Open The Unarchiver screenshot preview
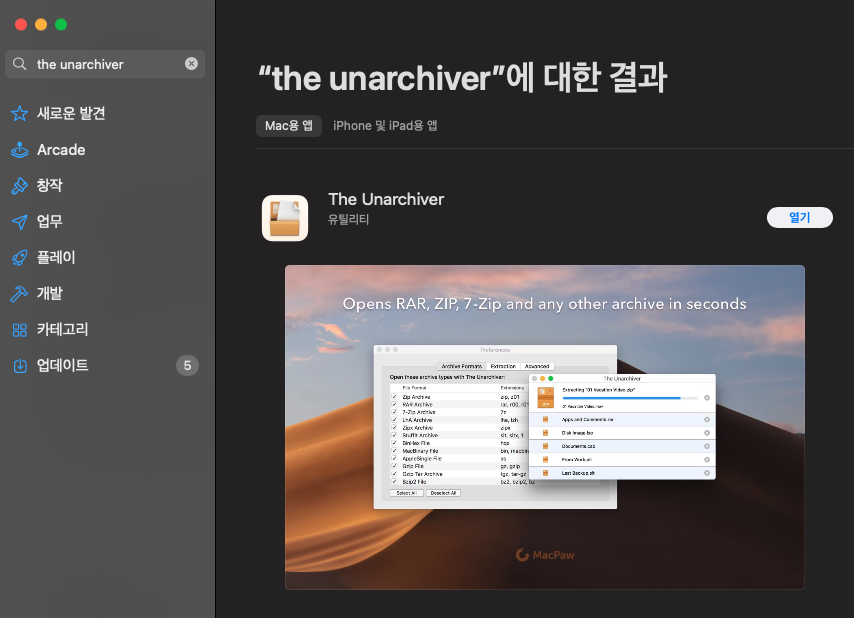This screenshot has height=618, width=854. click(545, 427)
